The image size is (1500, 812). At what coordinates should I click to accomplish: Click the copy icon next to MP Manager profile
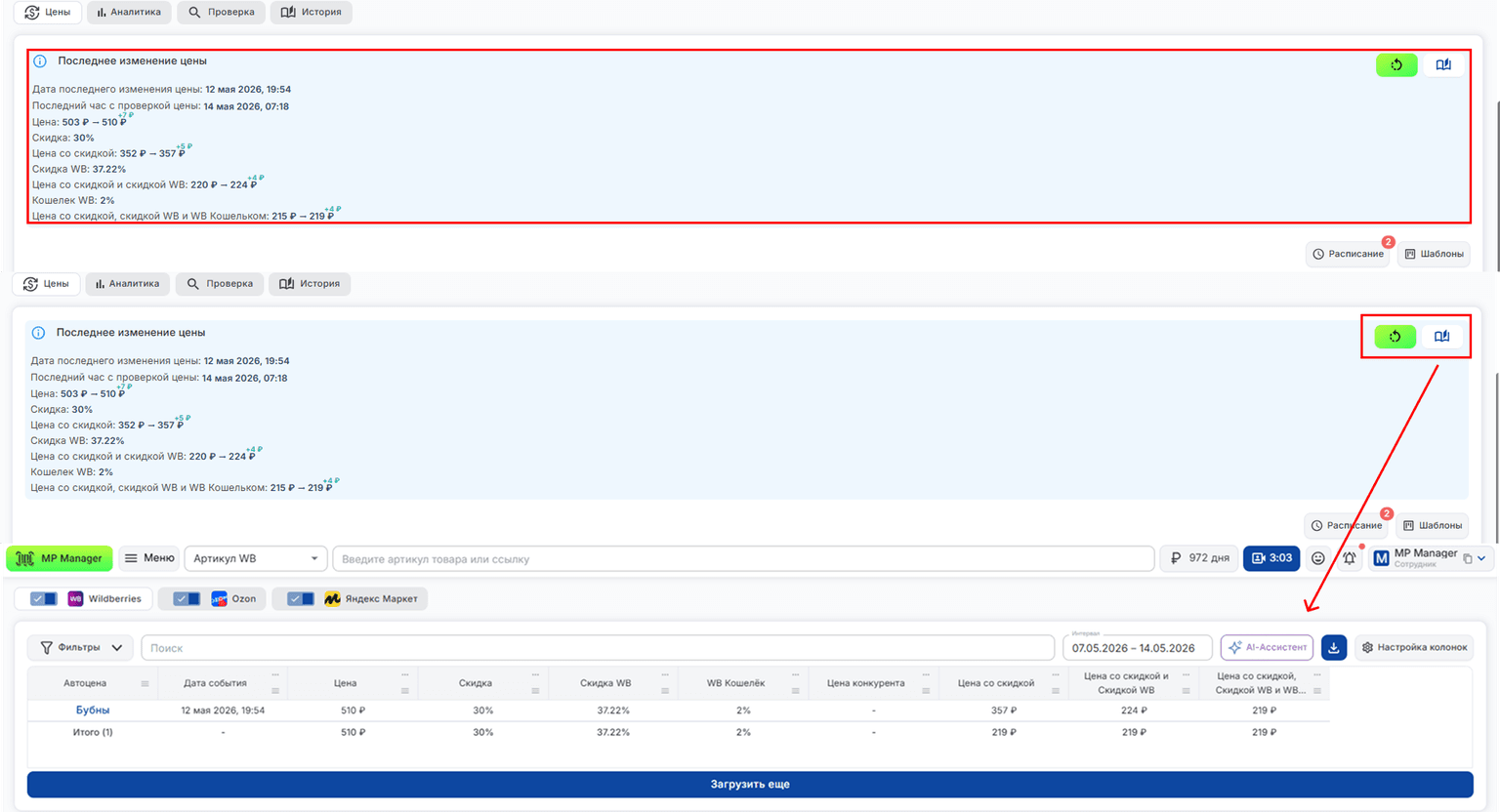(x=1467, y=559)
